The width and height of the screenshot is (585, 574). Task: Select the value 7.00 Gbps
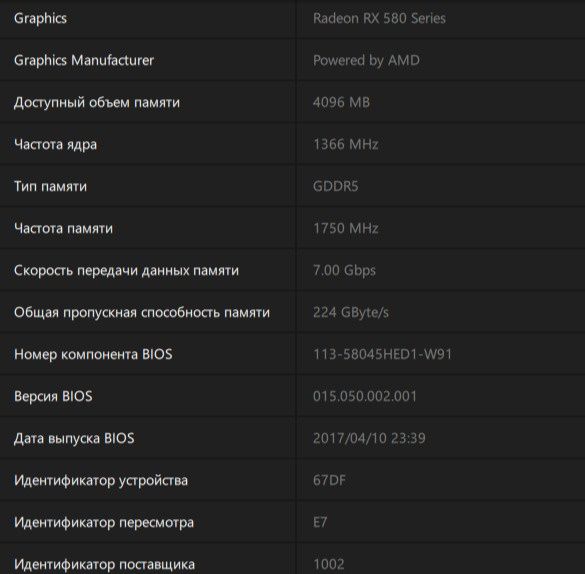tap(344, 271)
